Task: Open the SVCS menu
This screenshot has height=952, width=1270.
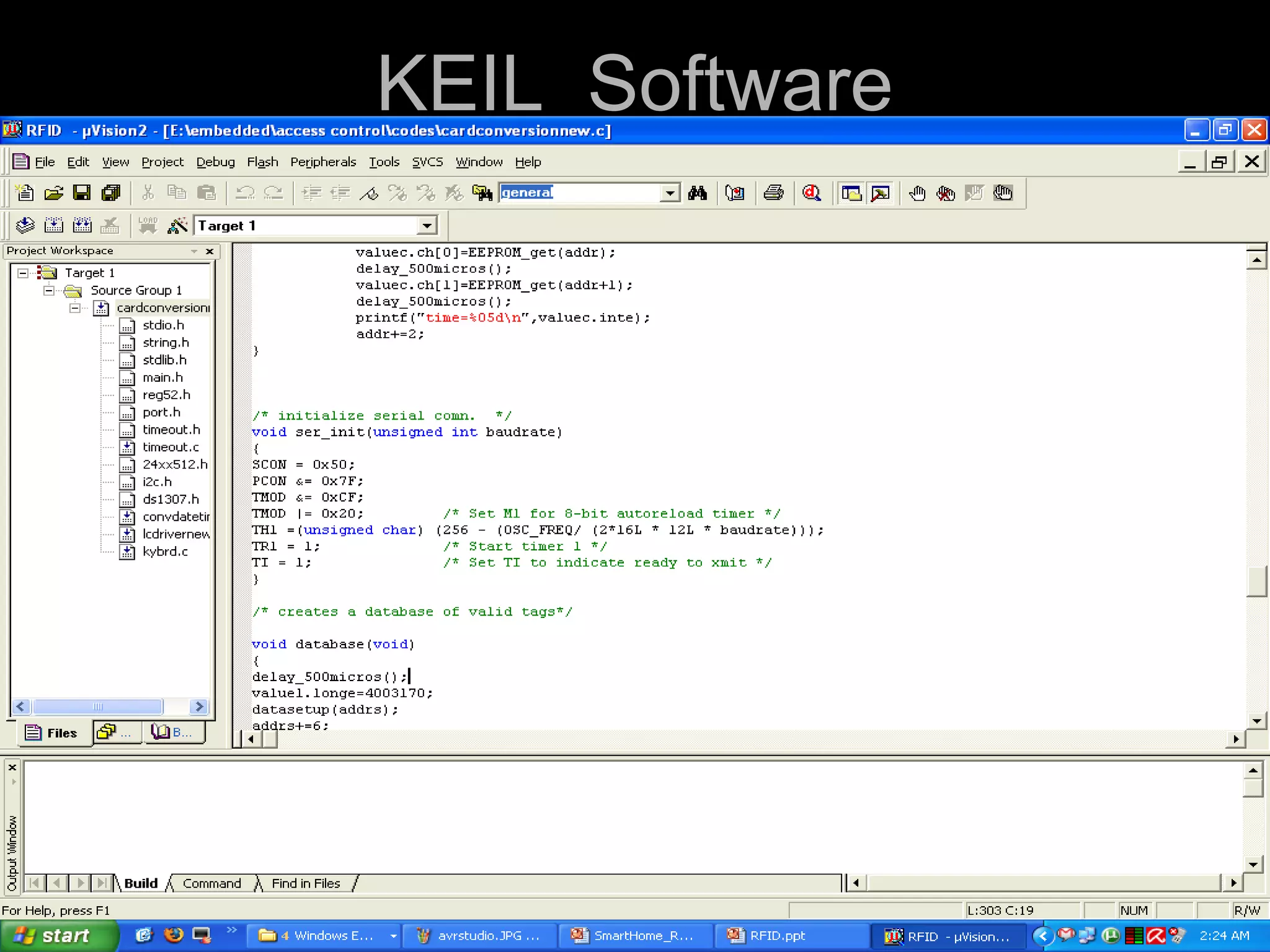Action: tap(428, 162)
